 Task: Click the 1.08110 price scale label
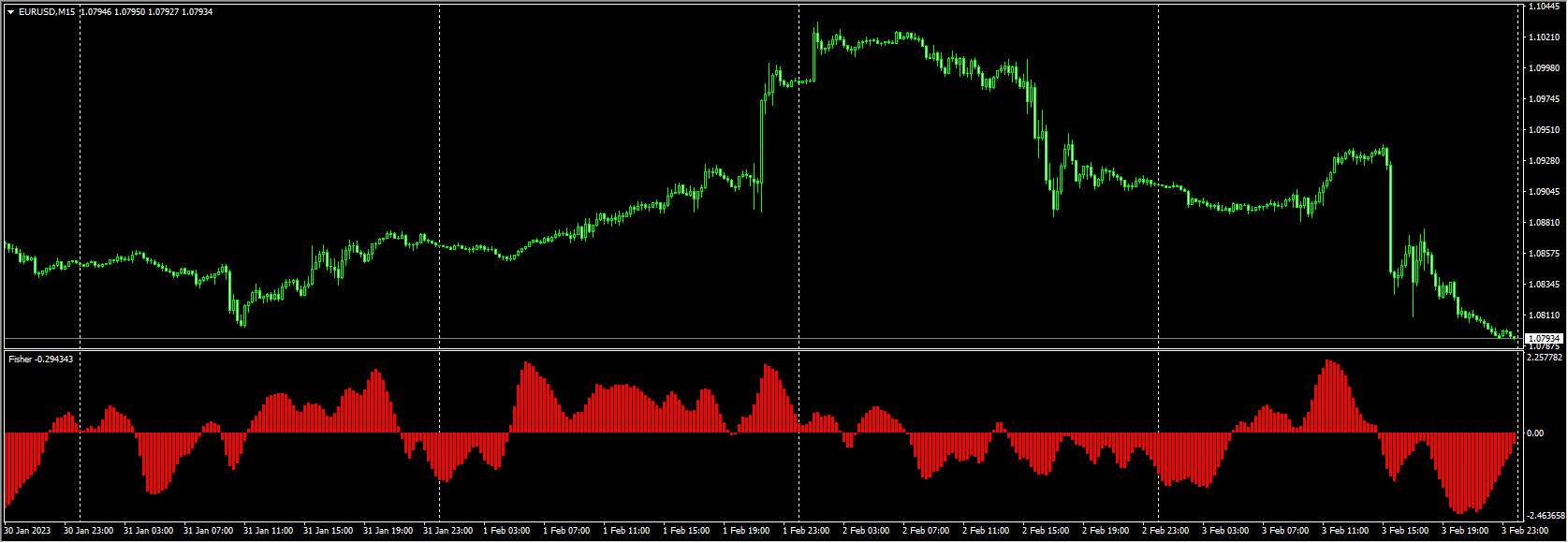1544,316
